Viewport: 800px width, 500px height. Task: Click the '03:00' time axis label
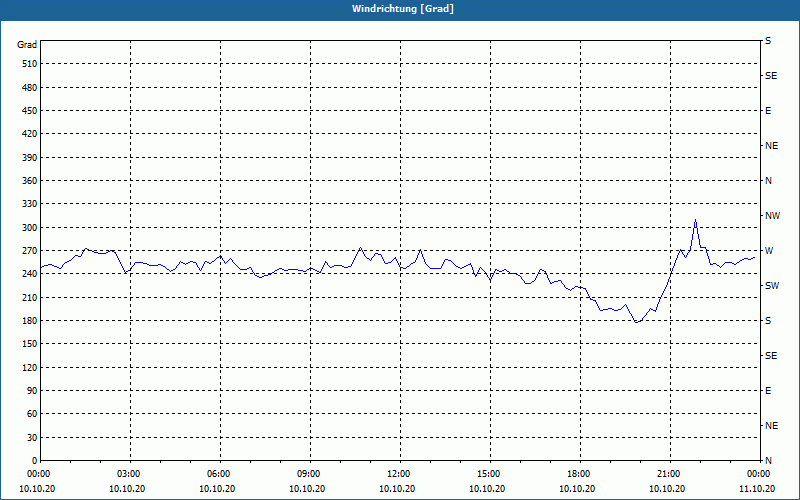pos(130,473)
